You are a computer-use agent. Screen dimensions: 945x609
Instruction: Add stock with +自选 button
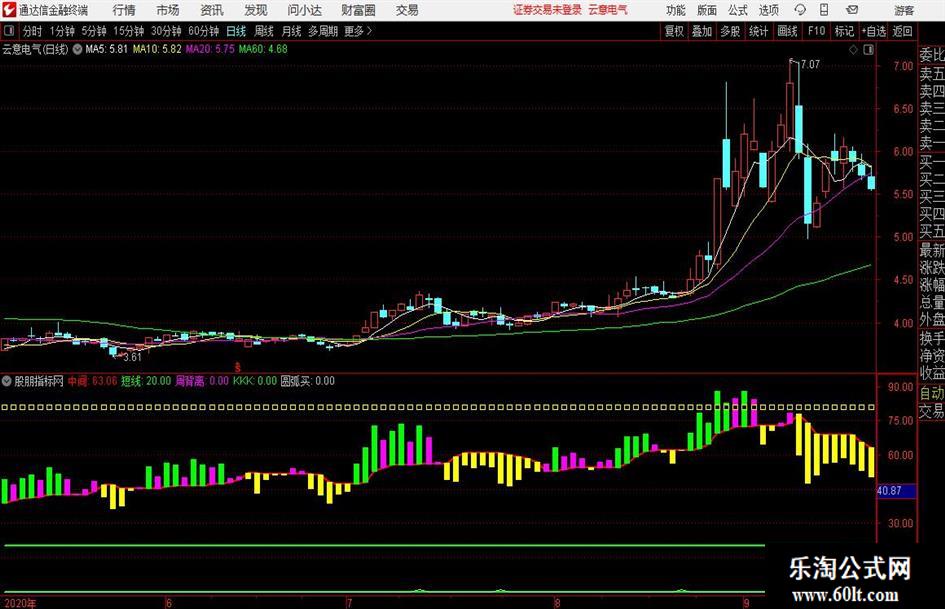[x=873, y=31]
